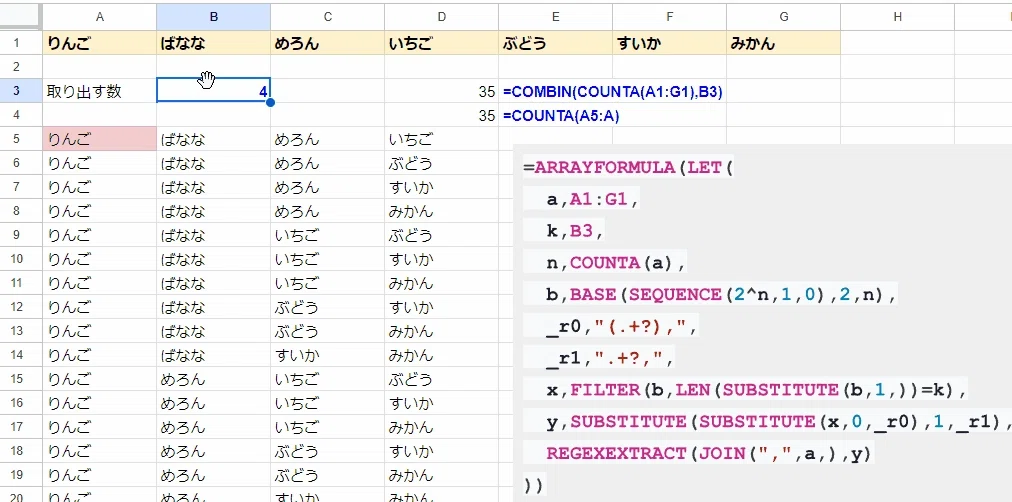
Task: Click cell A1 containing りんご
Action: pos(99,43)
